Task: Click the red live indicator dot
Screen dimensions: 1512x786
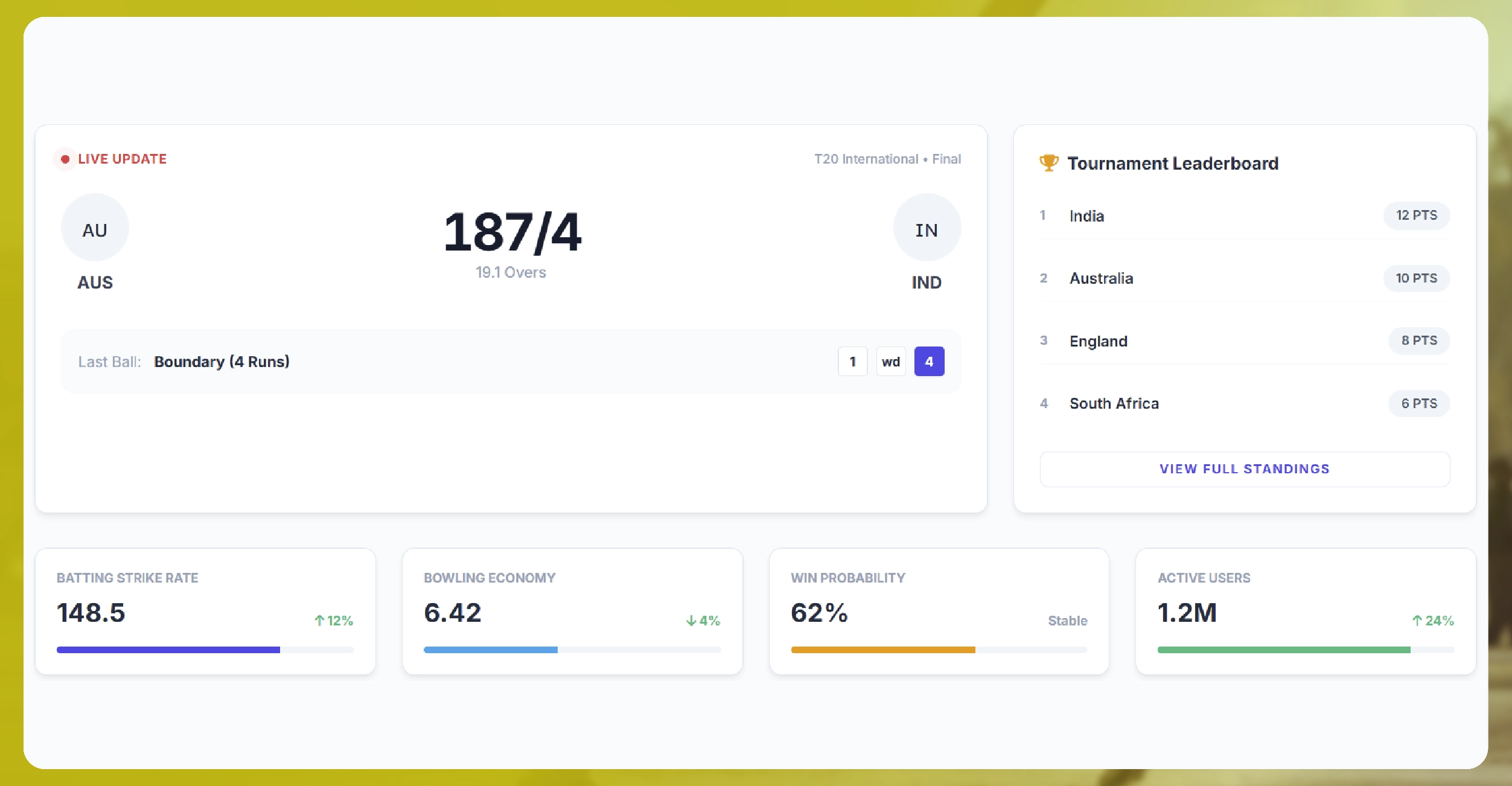Action: 65,159
